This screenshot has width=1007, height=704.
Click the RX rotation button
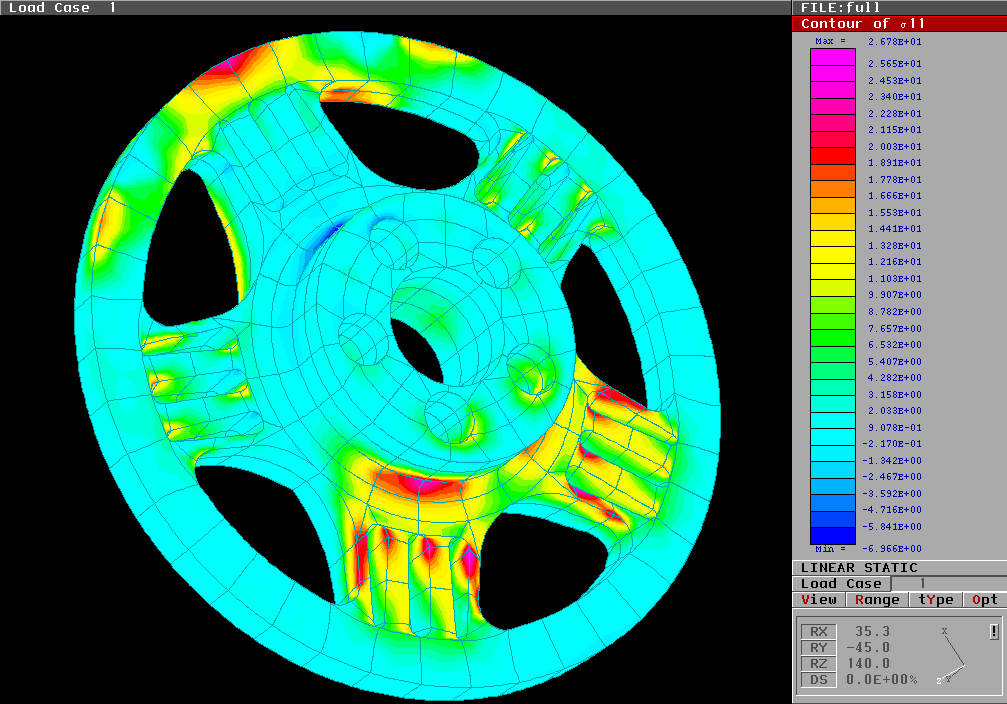click(819, 631)
